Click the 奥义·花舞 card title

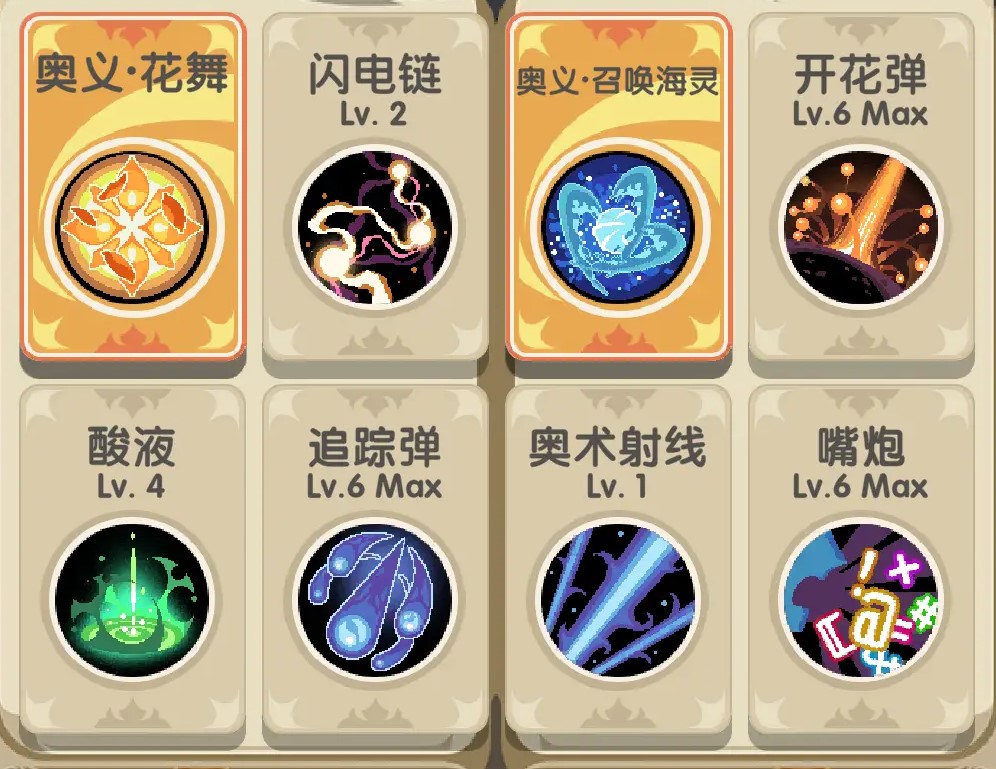pyautogui.click(x=131, y=73)
